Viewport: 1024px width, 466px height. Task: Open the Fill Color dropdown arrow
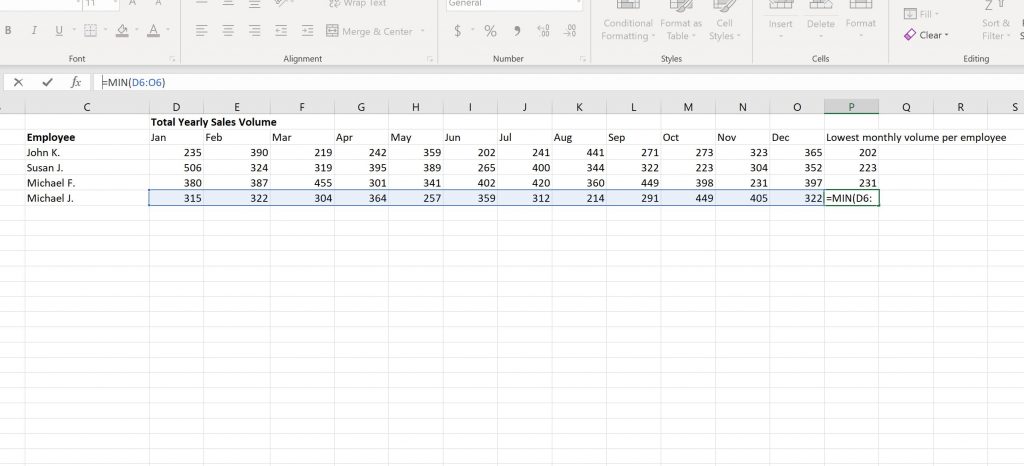(x=137, y=31)
